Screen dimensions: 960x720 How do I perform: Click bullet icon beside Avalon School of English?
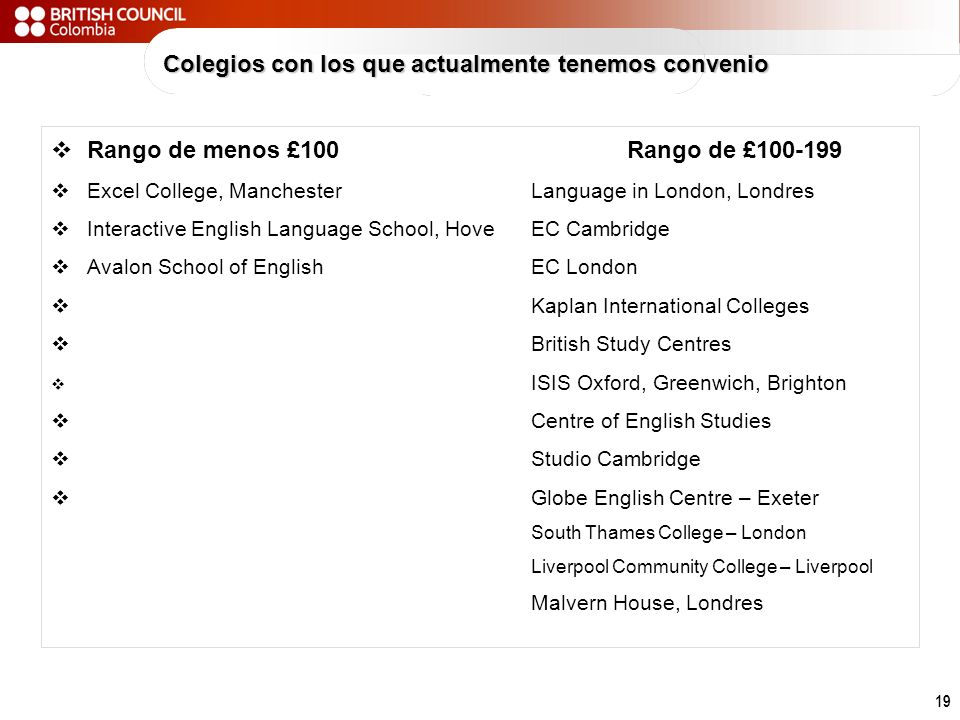coord(61,267)
